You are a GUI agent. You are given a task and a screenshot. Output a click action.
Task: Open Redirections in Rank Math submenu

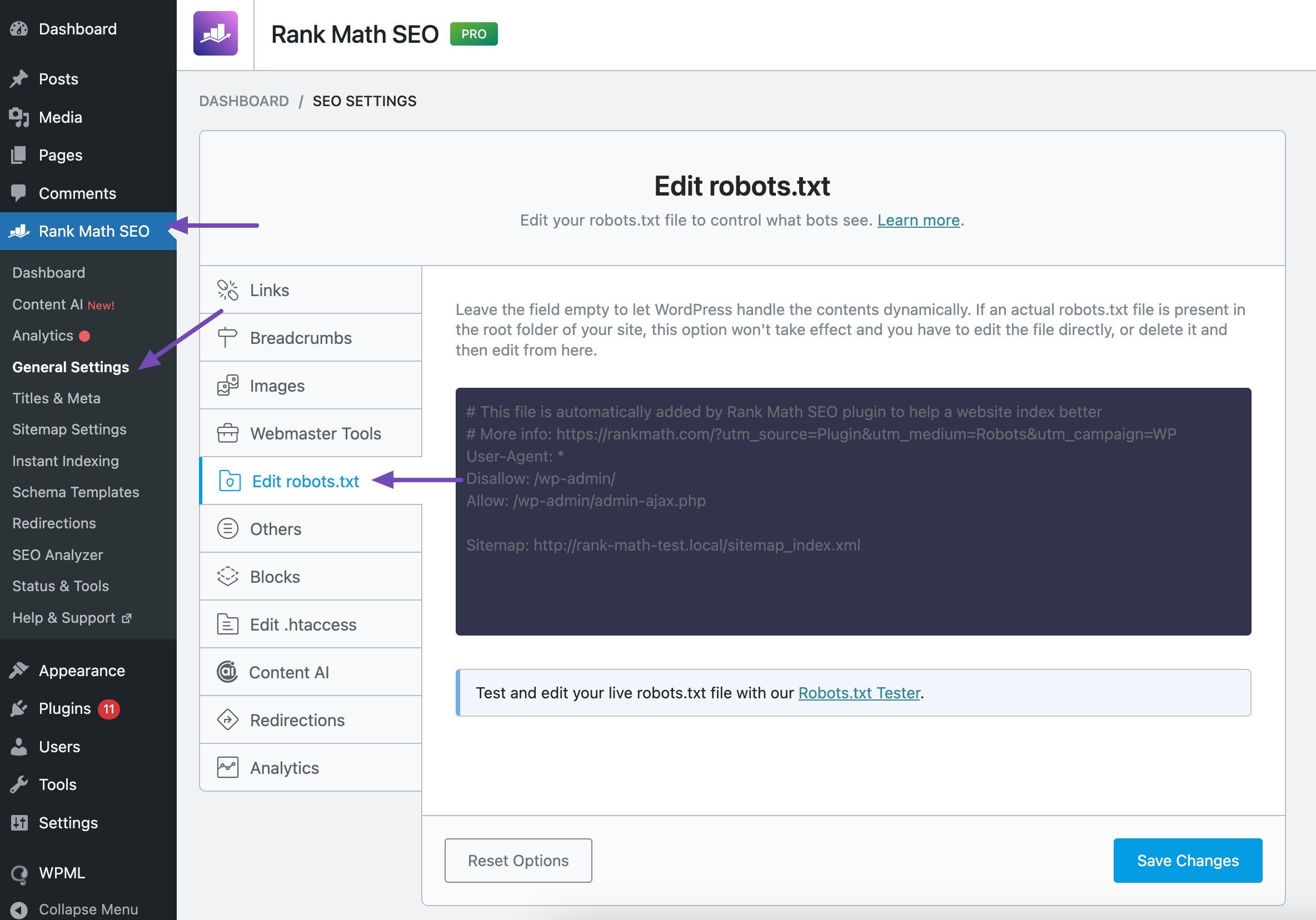tap(54, 523)
